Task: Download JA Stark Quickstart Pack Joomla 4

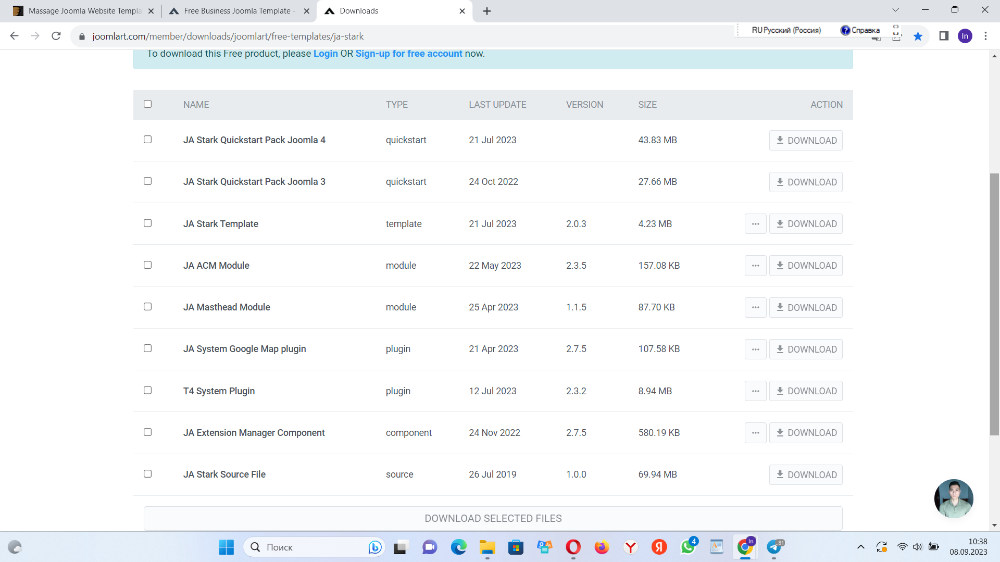Action: pyautogui.click(x=805, y=141)
